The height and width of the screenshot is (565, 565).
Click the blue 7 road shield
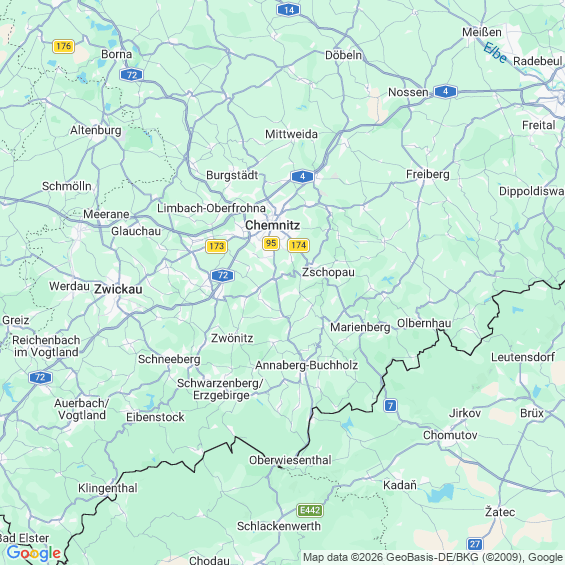point(390,406)
